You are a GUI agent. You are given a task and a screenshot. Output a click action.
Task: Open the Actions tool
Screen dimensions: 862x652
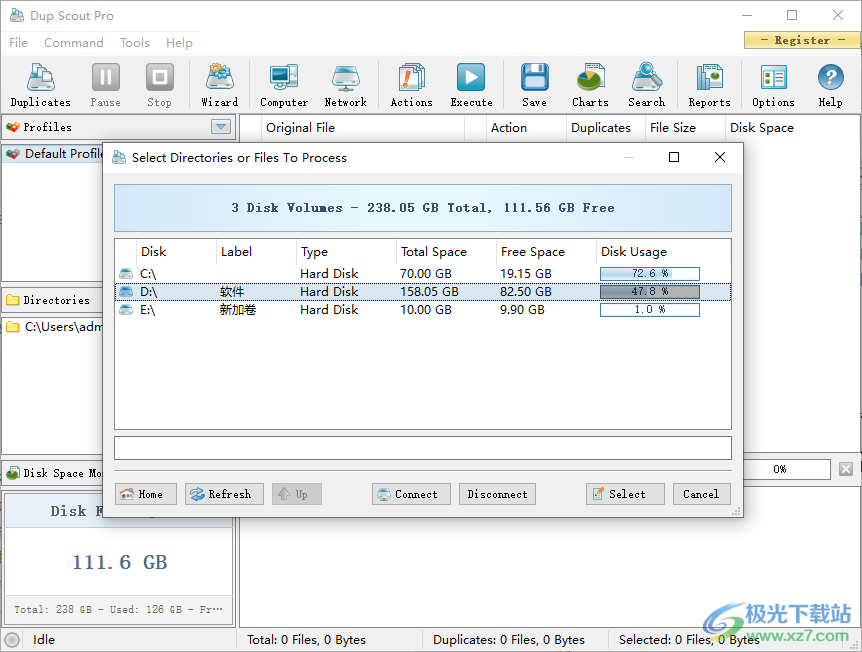pos(412,85)
